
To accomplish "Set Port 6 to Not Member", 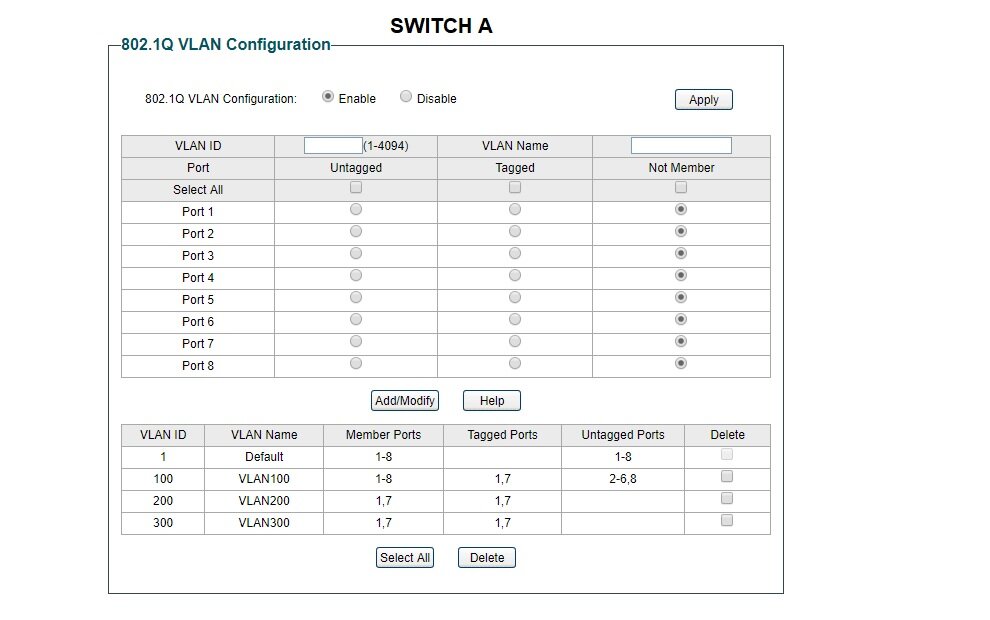I will pyautogui.click(x=681, y=319).
